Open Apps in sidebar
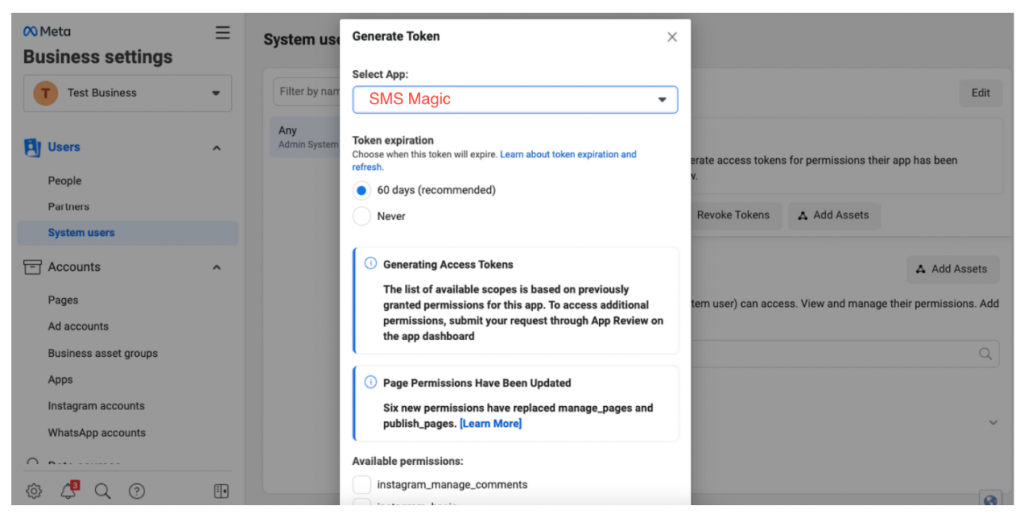Image resolution: width=1024 pixels, height=514 pixels. coord(60,379)
